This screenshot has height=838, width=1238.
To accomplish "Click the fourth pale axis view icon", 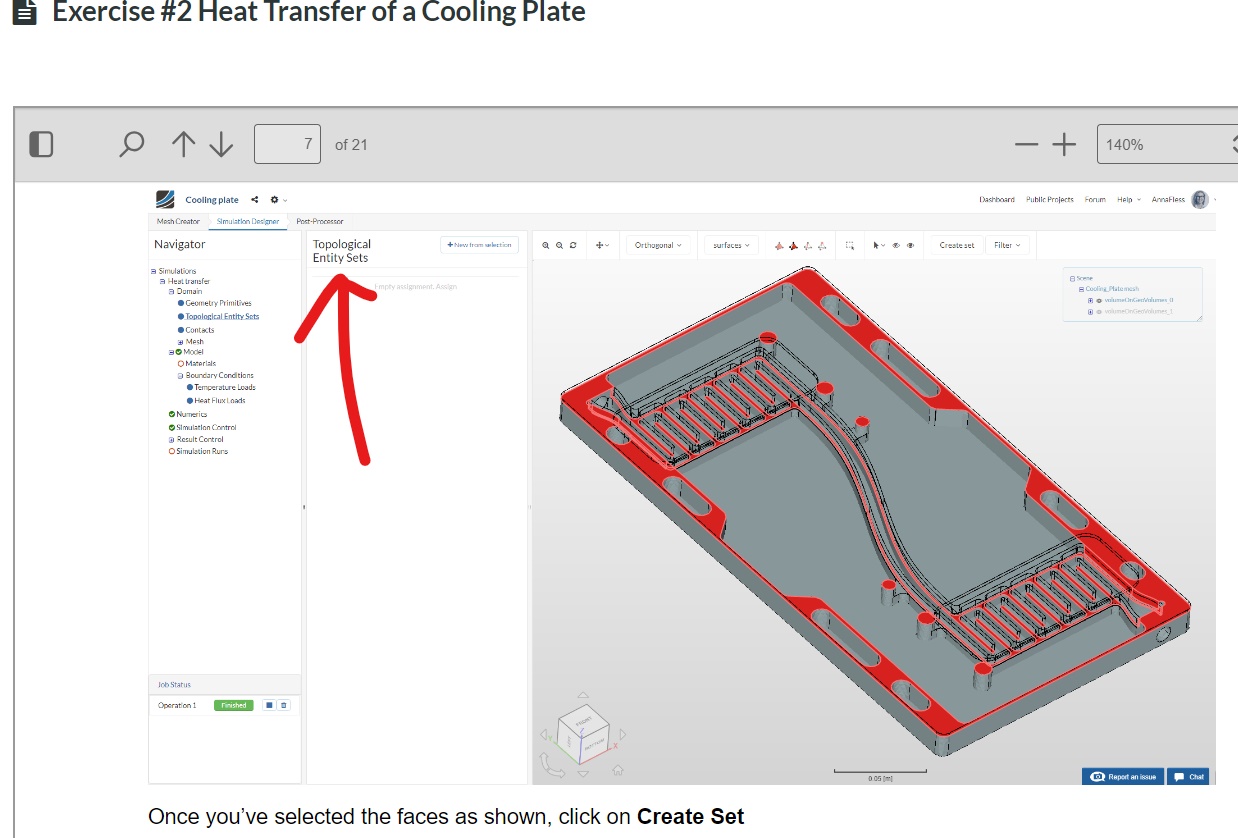I will (822, 245).
